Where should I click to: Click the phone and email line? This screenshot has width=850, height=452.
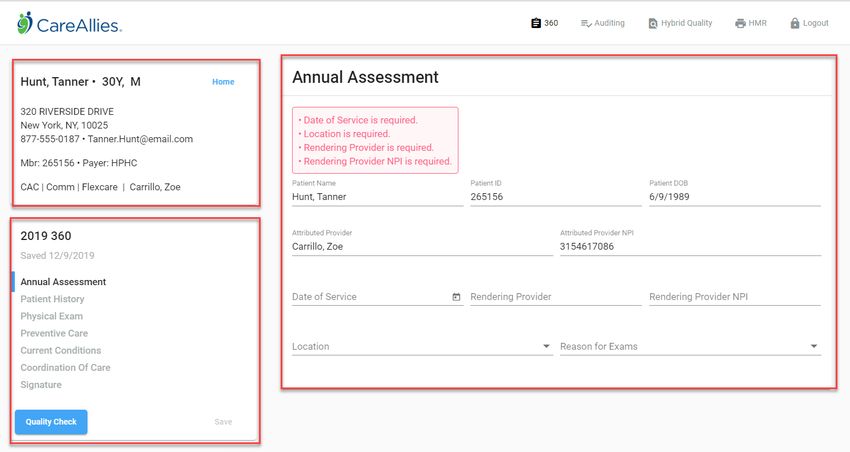pos(107,139)
